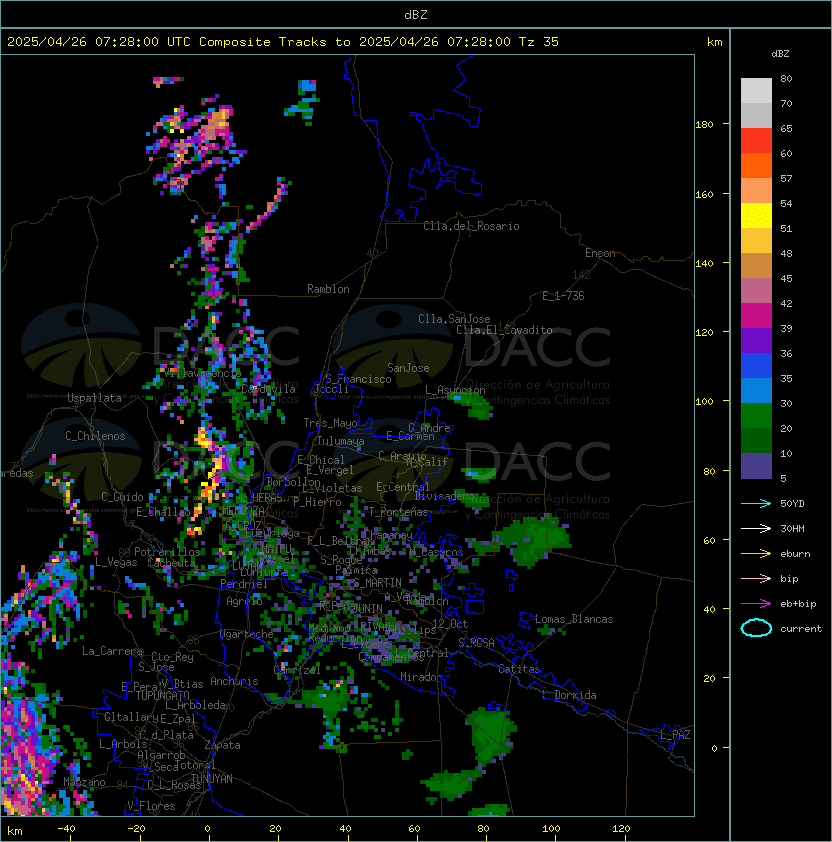Pick the dark orange 57-60 dBZ swatch

(x=756, y=165)
